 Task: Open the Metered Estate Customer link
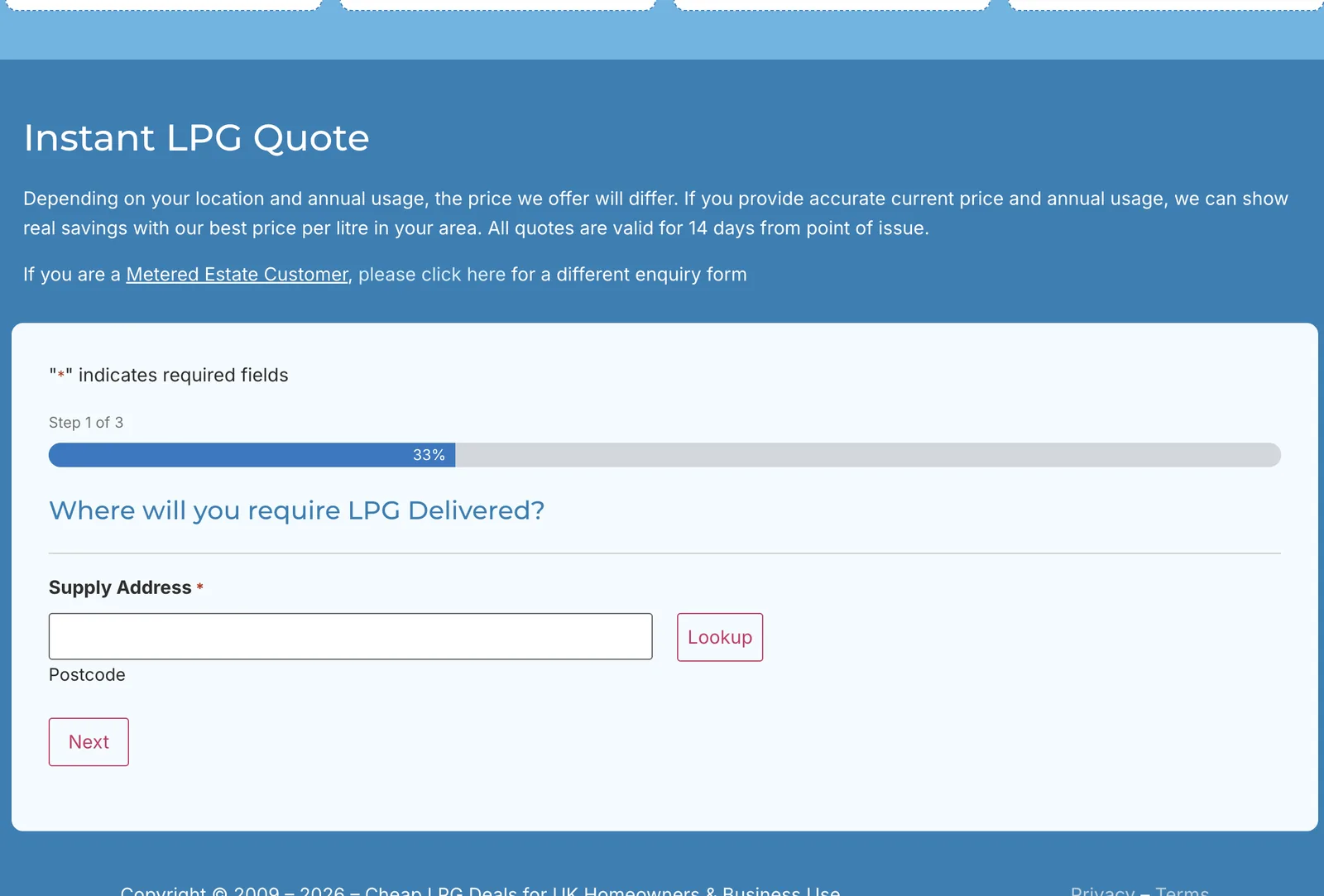(x=237, y=275)
